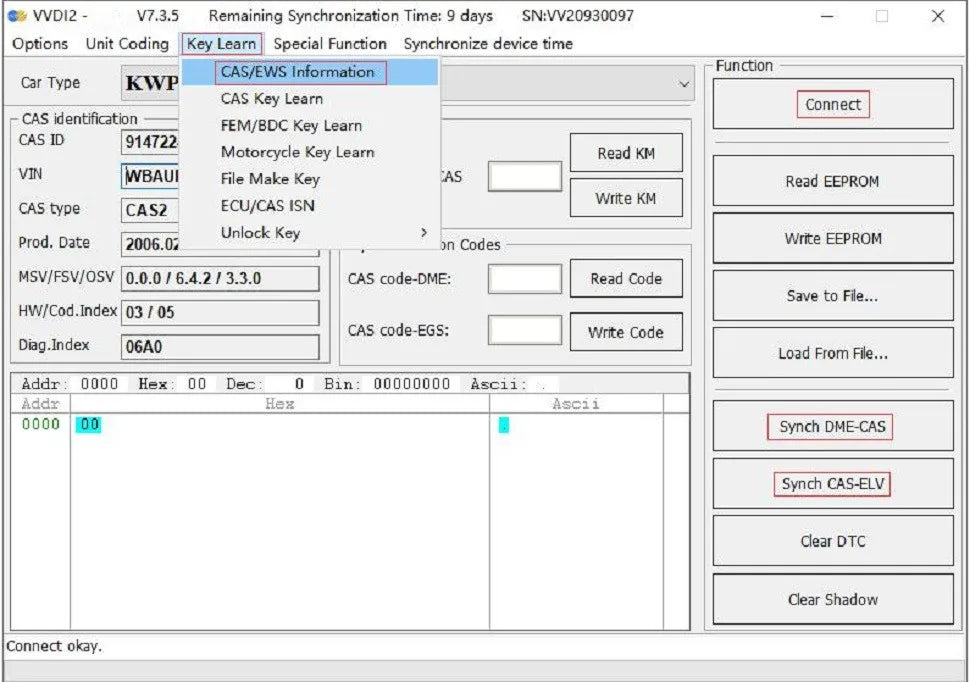Click the CAS code-DME input field
Screen dimensions: 970x682
(524, 279)
